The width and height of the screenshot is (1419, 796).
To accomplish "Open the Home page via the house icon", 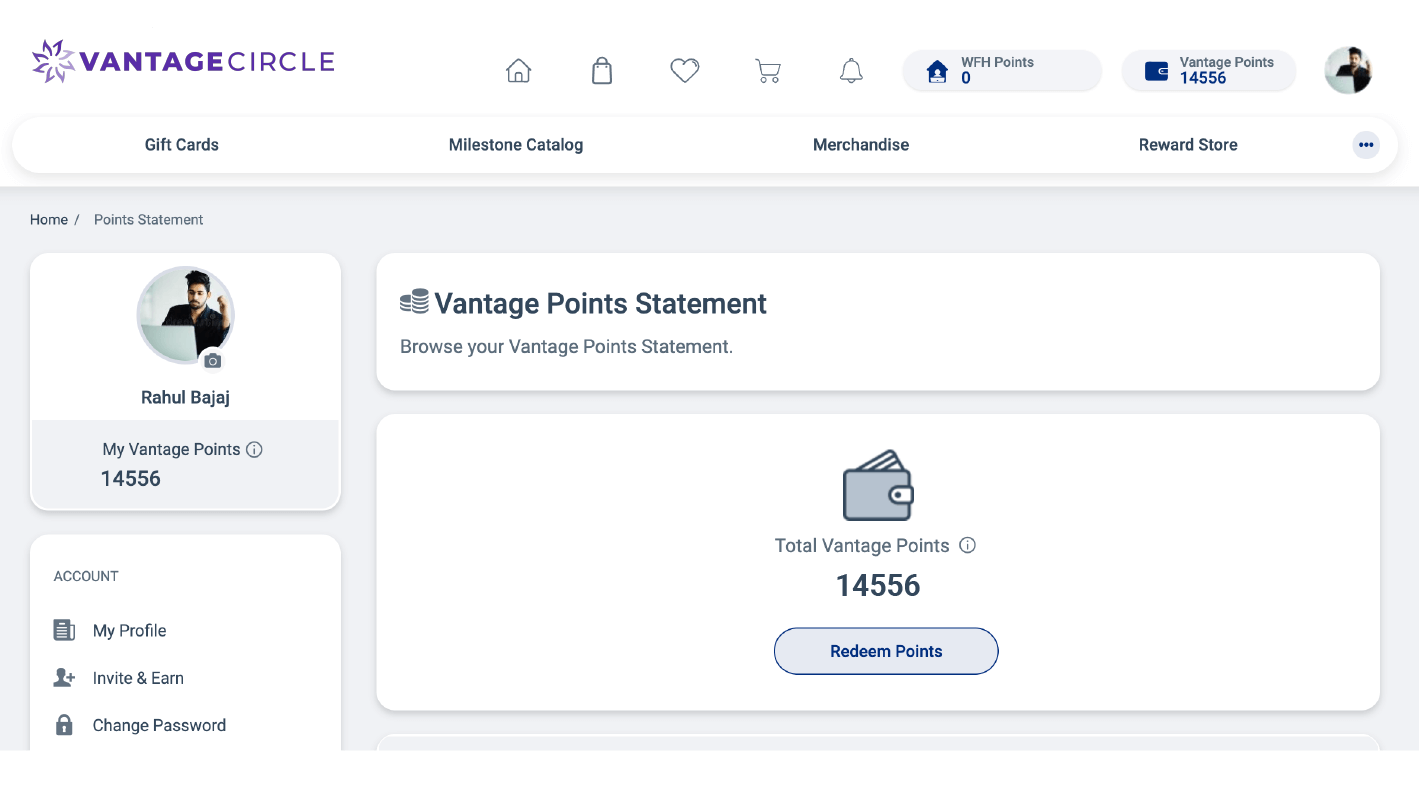I will coord(518,70).
